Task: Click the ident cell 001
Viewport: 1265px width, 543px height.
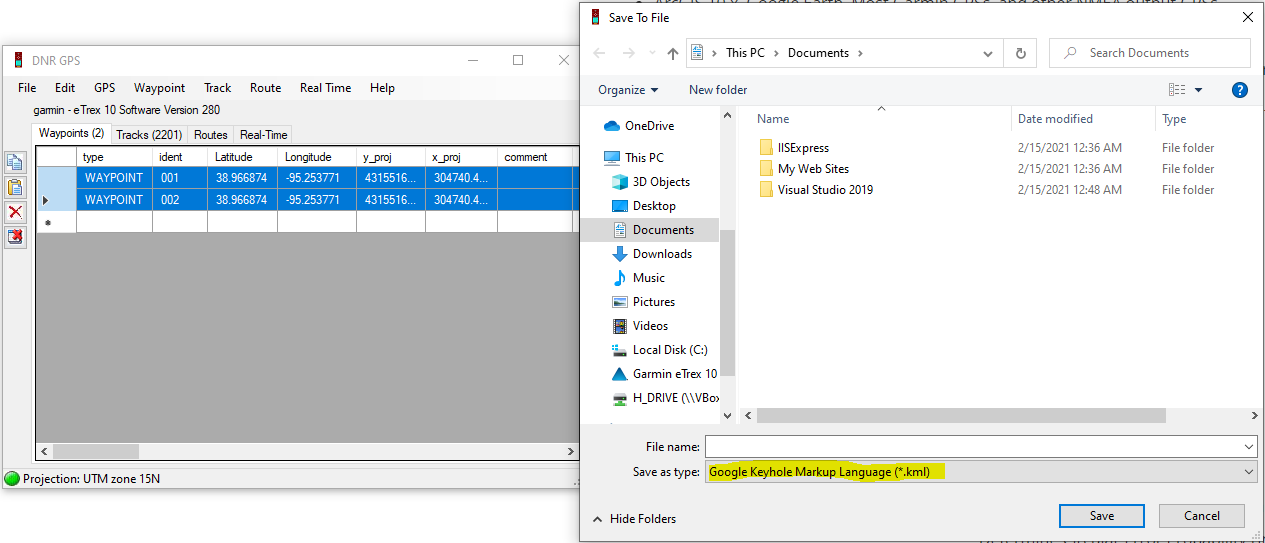Action: tap(180, 178)
